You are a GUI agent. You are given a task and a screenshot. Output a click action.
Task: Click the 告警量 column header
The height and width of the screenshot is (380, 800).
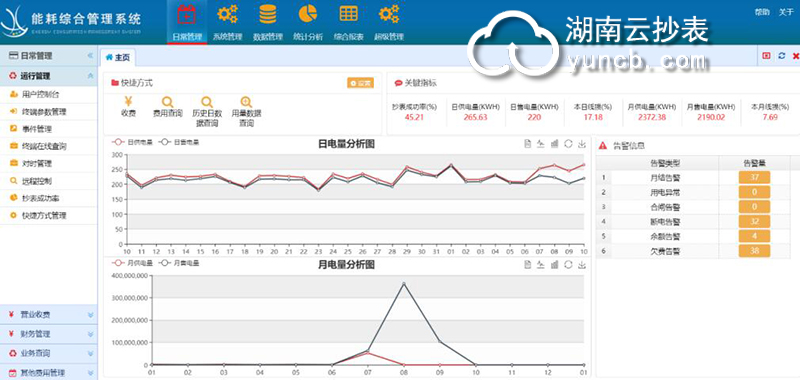(754, 163)
